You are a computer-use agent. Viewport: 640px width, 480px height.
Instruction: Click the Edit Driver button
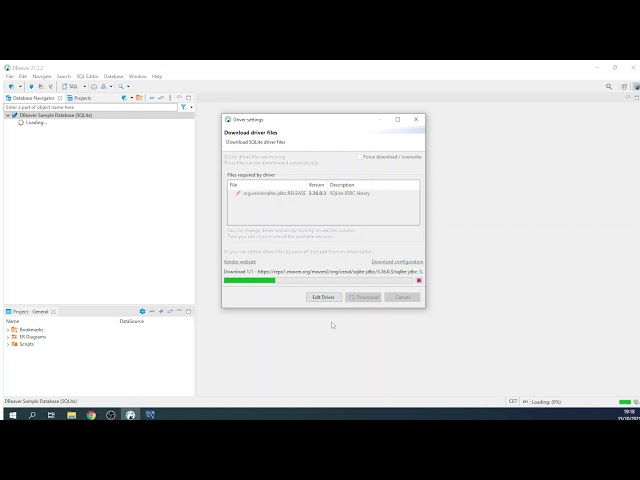(x=324, y=297)
